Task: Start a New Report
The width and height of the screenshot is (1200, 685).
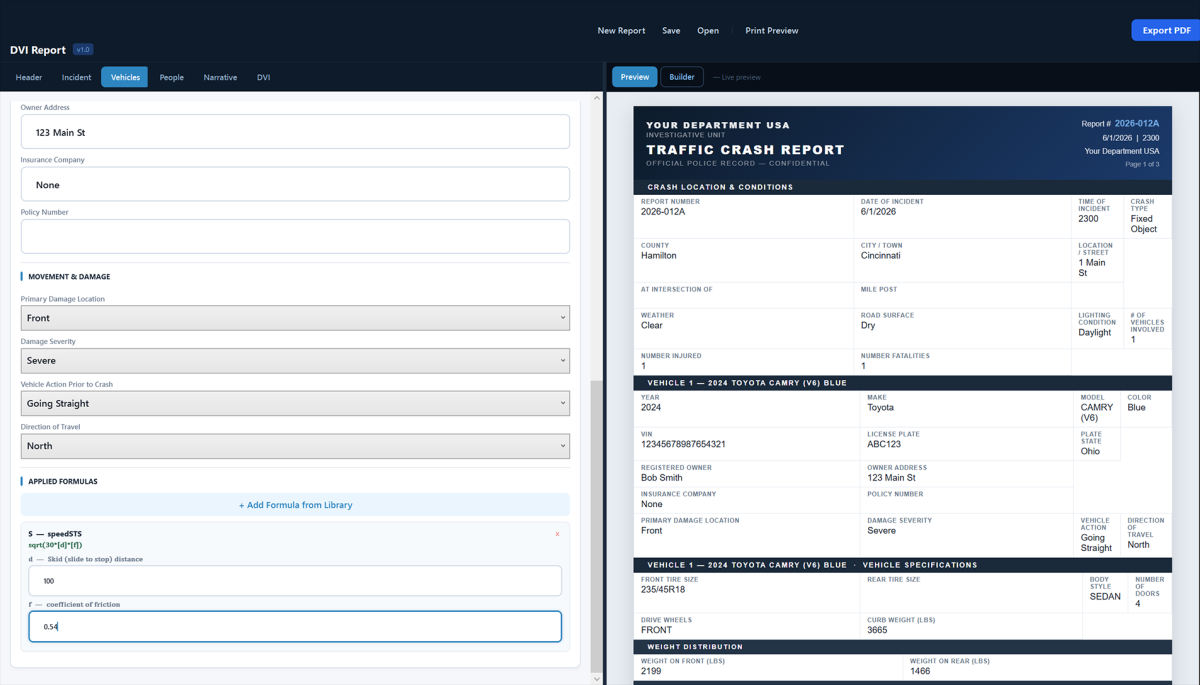Action: tap(621, 31)
